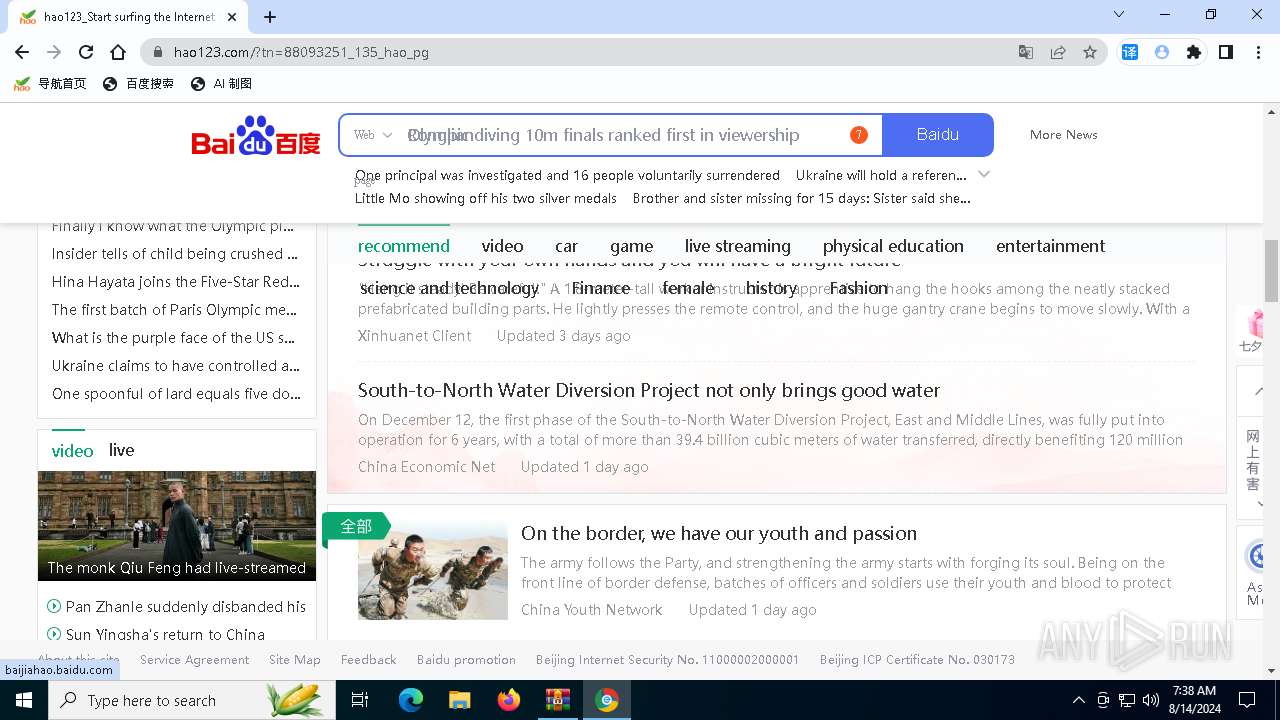The image size is (1280, 720).
Task: Expand the hot news headlines chevron
Action: click(x=984, y=174)
